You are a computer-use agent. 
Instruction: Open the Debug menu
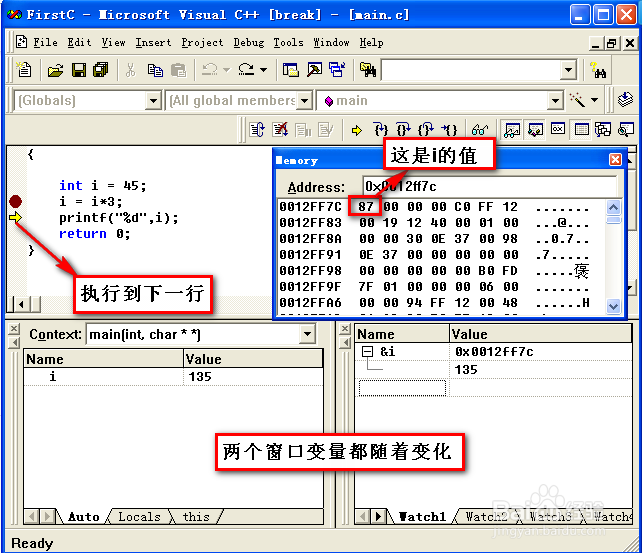pos(249,43)
